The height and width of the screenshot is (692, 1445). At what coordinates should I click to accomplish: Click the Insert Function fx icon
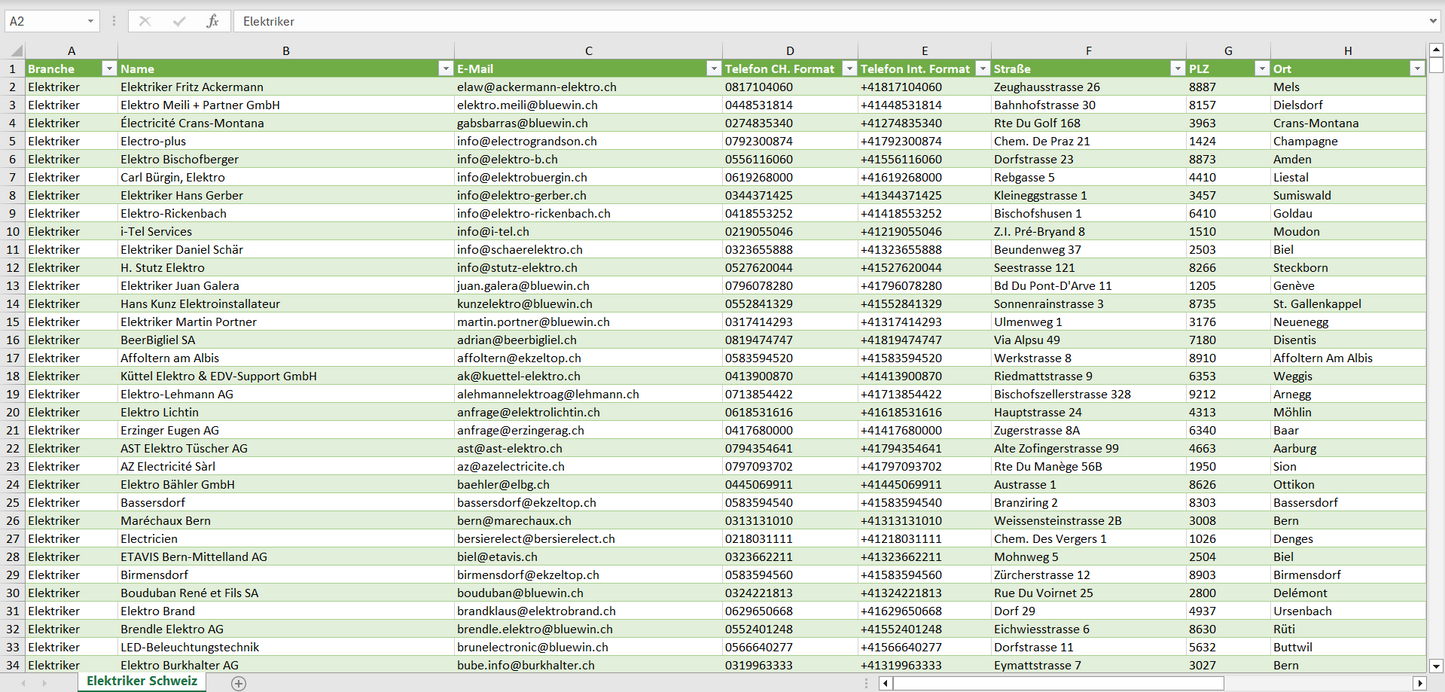coord(212,21)
